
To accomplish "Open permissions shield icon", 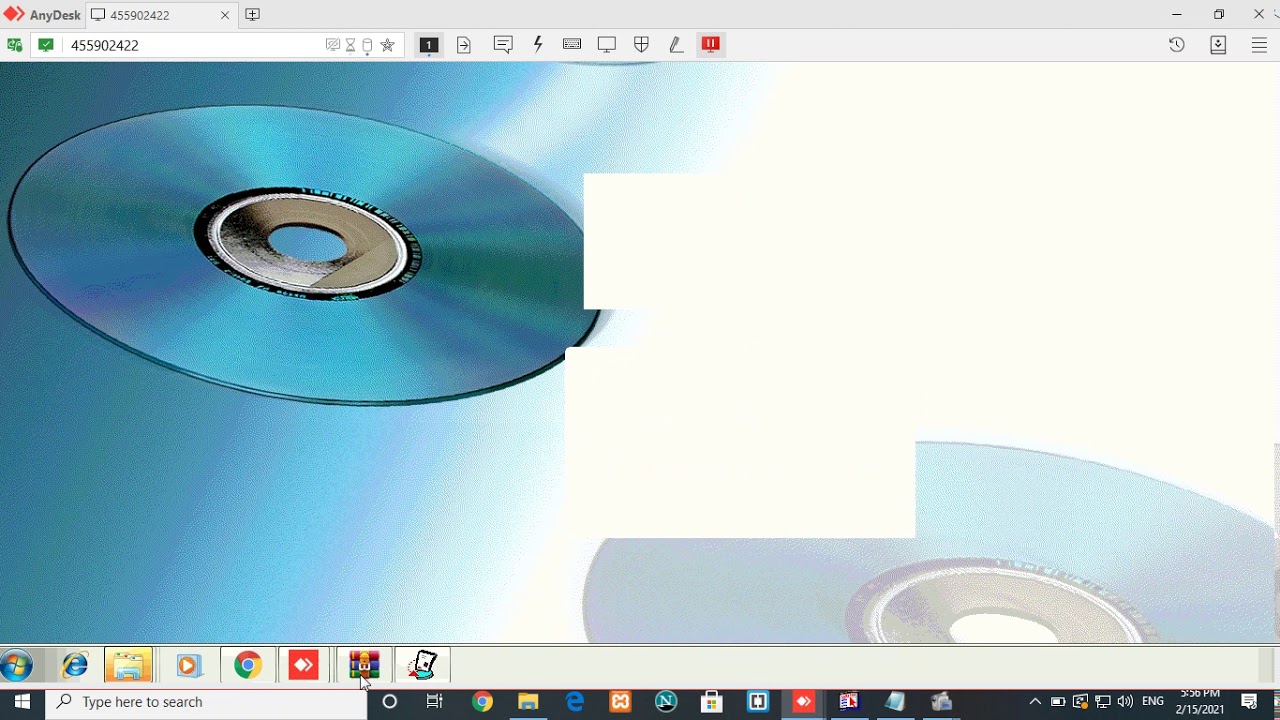I will [642, 44].
